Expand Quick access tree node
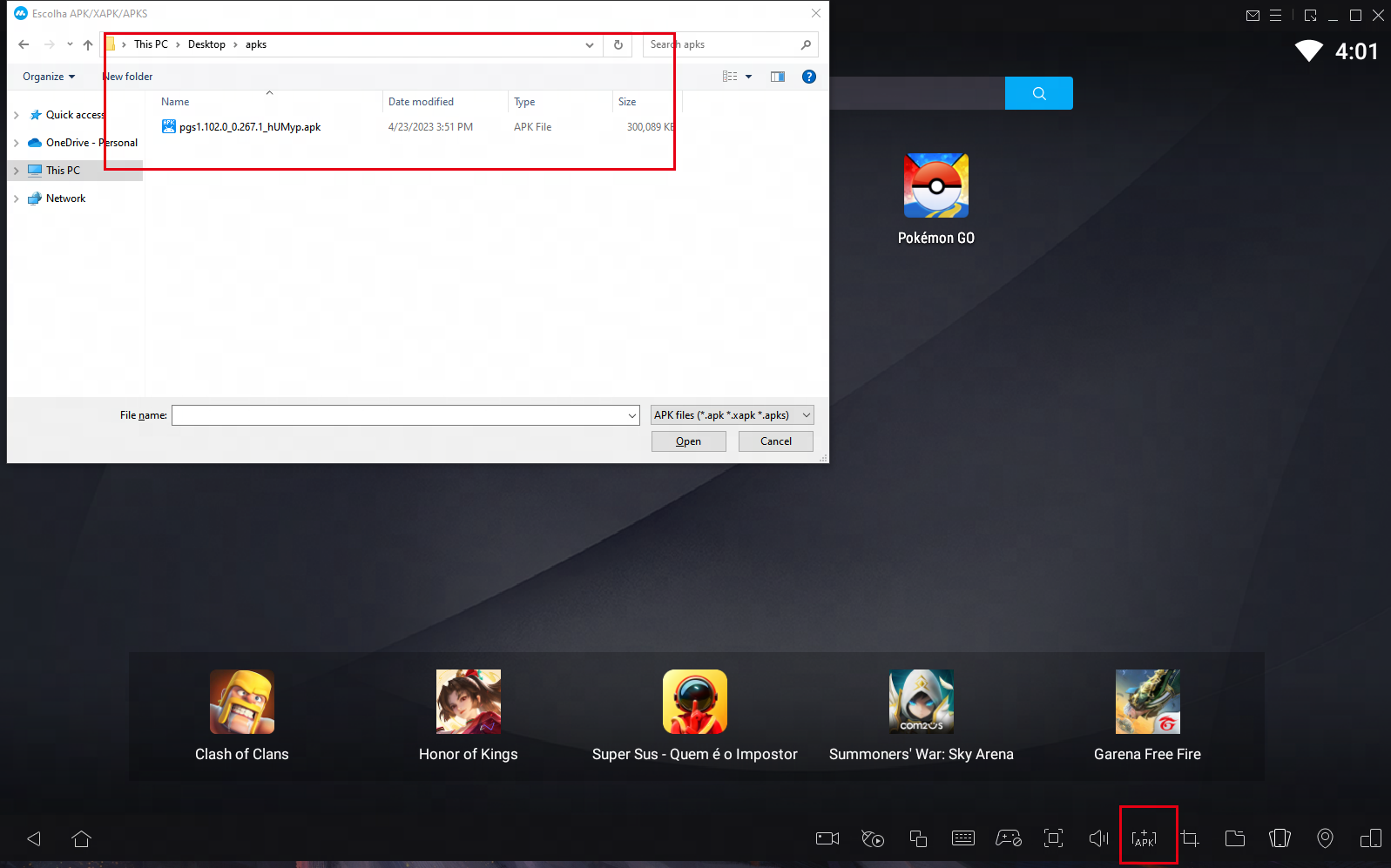The height and width of the screenshot is (868, 1391). click(16, 115)
